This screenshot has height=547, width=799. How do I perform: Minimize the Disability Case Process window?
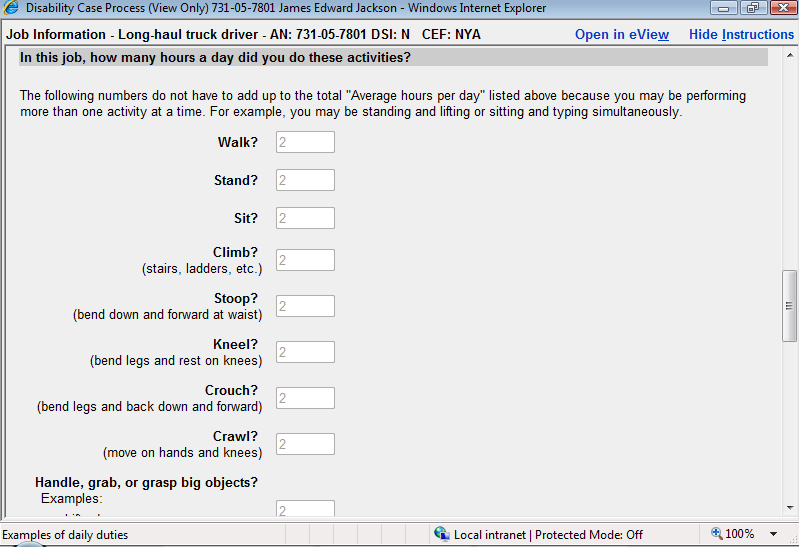click(x=723, y=9)
